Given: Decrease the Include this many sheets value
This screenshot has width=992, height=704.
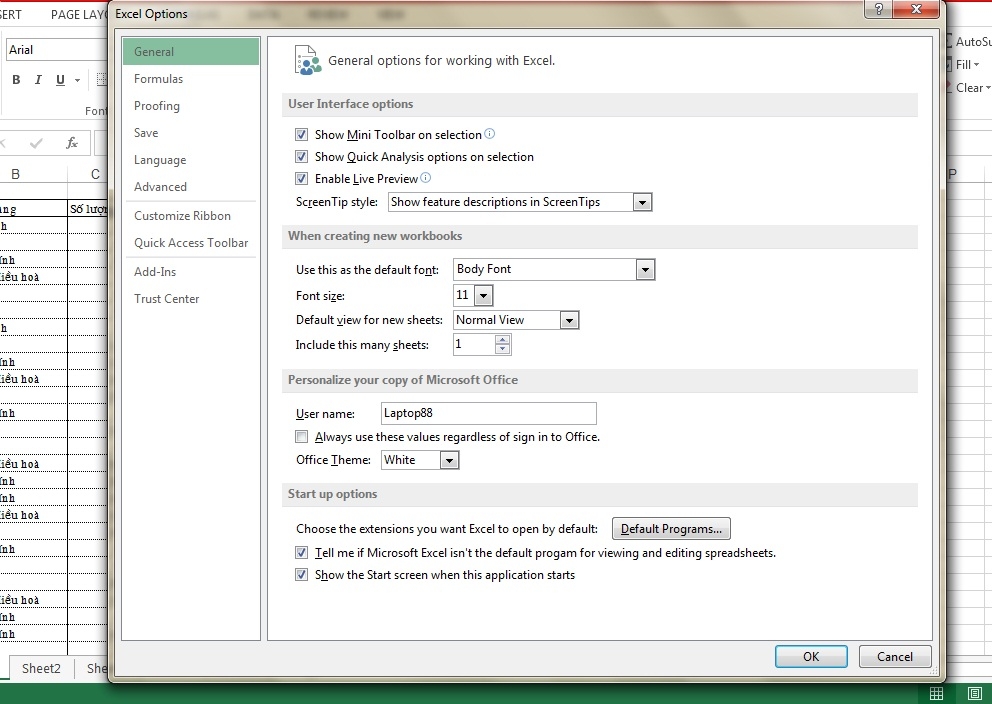Looking at the screenshot, I should coord(502,349).
